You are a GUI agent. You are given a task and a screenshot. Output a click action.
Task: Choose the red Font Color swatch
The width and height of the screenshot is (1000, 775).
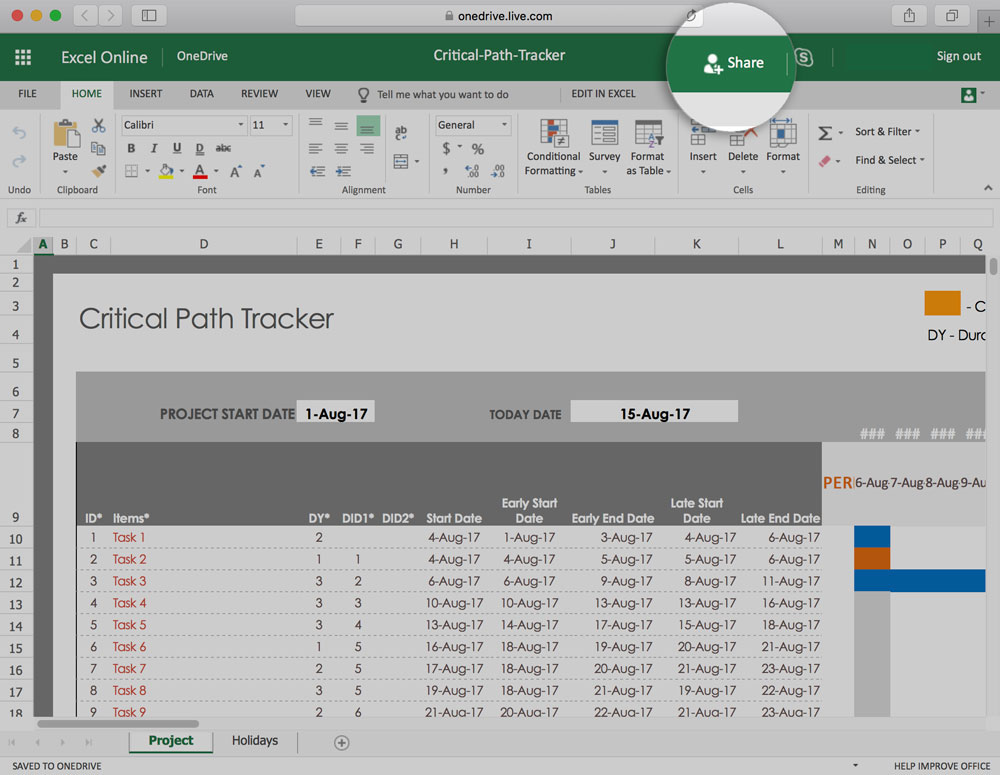(x=199, y=170)
